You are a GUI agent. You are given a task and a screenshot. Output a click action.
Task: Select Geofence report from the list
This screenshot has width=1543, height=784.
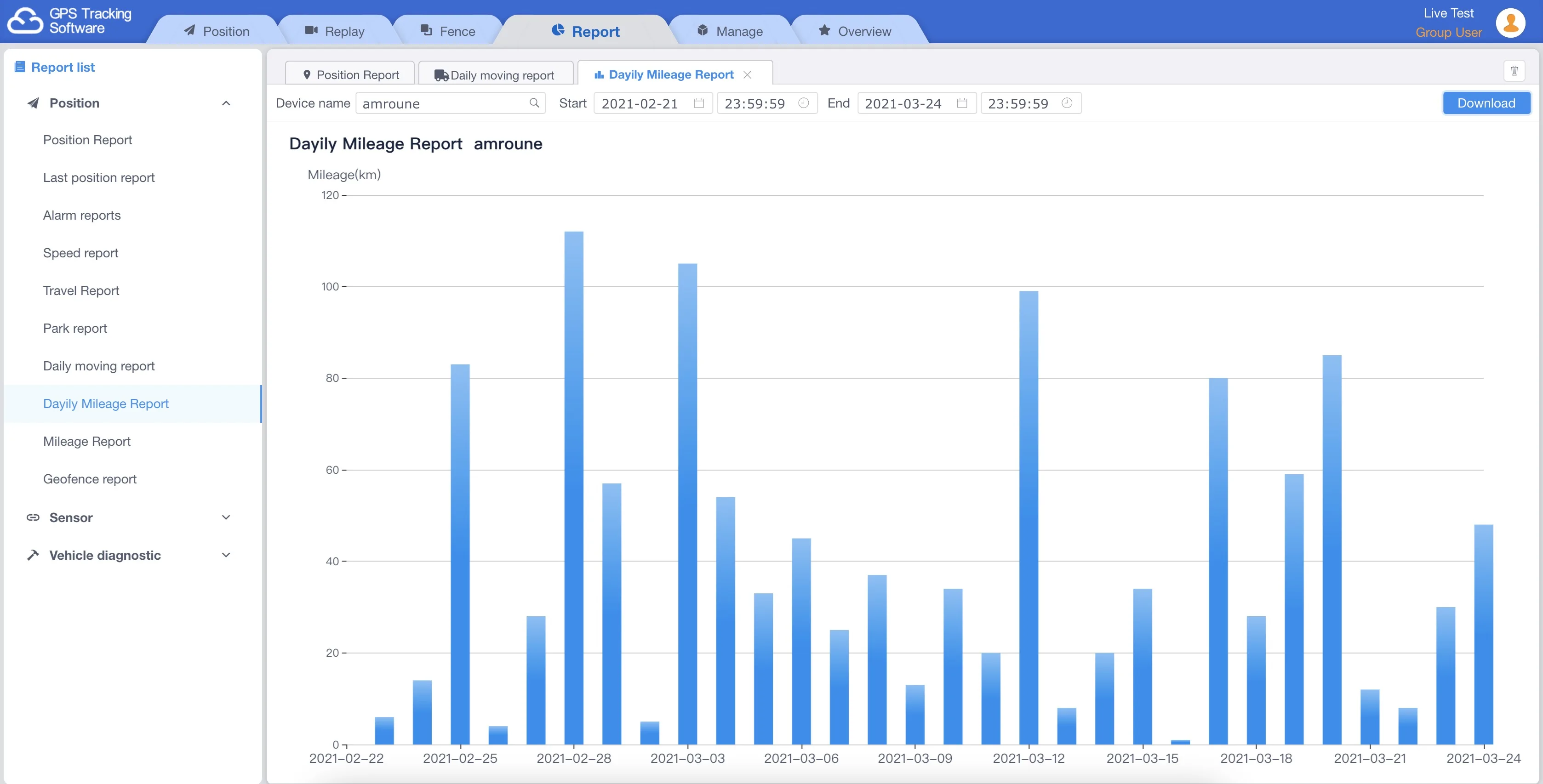(89, 479)
